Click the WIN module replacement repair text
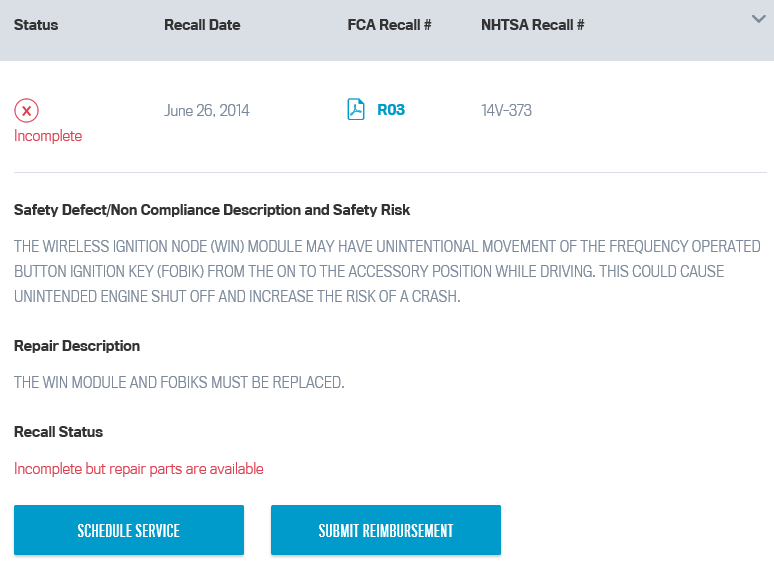The height and width of the screenshot is (565, 774). pos(179,382)
